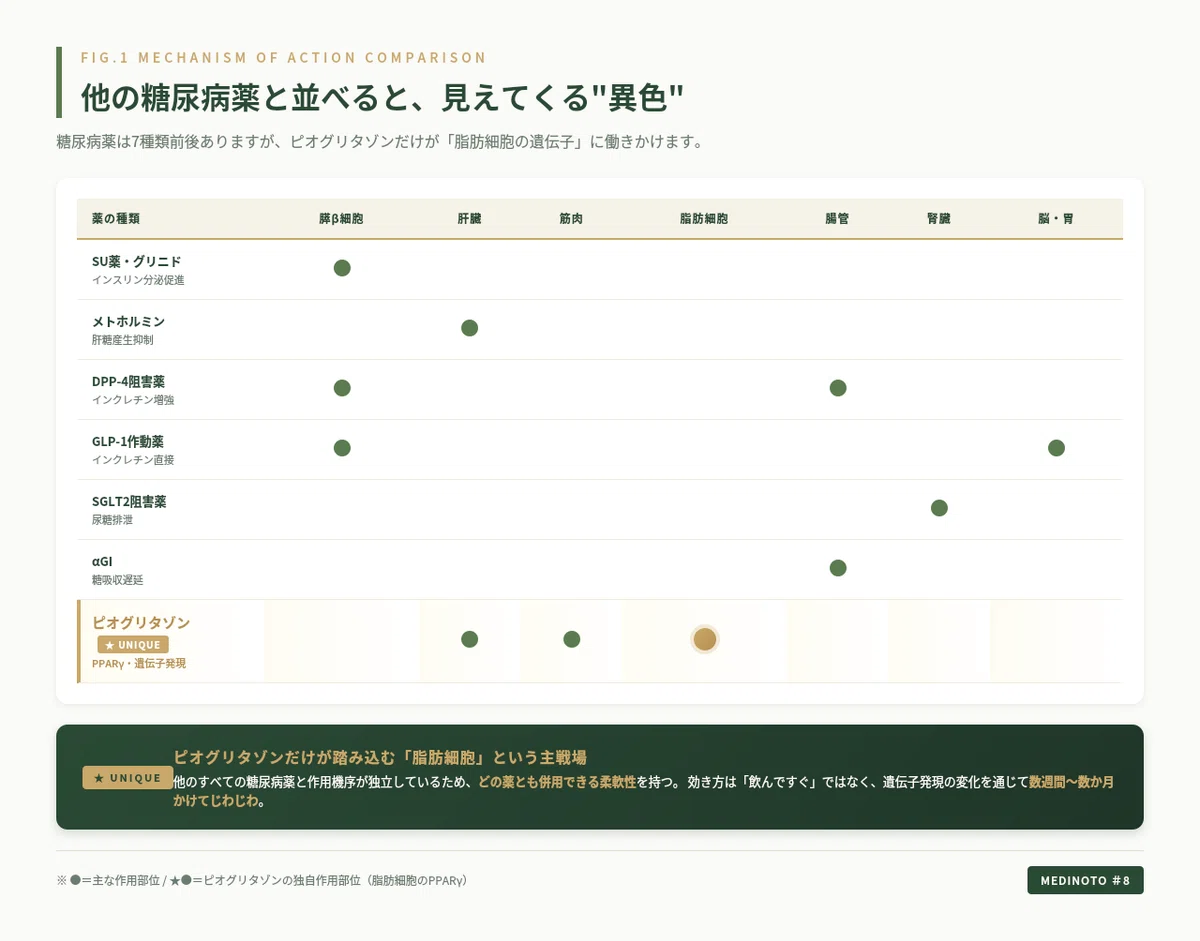Screen dimensions: 1200x941
Task: Click the ピオグリタゾン row label
Action: (x=141, y=622)
